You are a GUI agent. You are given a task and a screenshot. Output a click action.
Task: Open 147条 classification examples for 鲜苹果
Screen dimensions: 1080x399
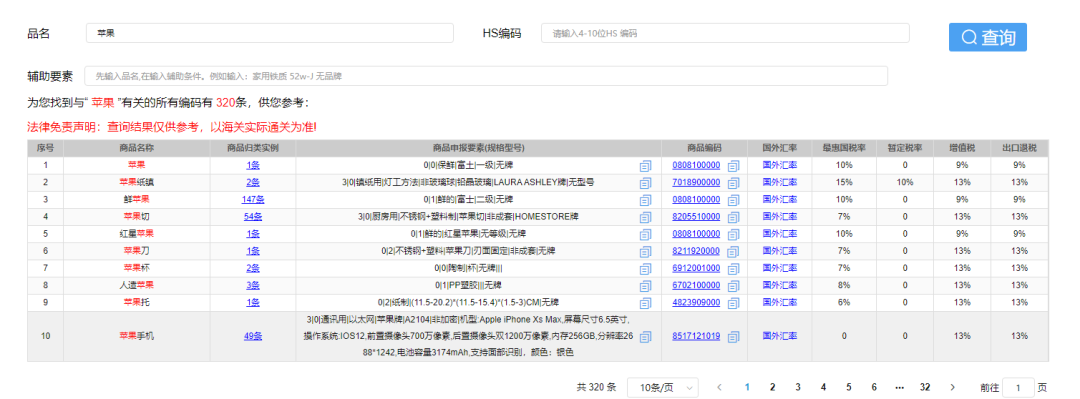coord(253,200)
